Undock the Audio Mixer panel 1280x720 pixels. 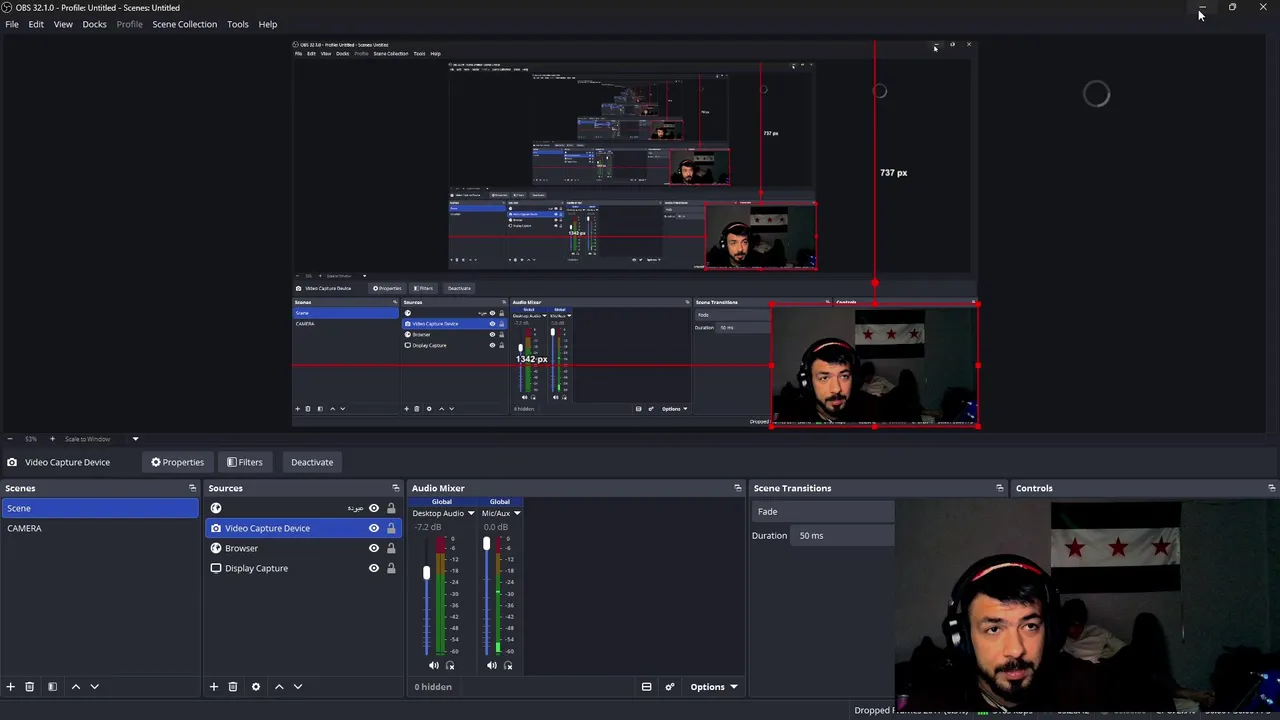738,488
